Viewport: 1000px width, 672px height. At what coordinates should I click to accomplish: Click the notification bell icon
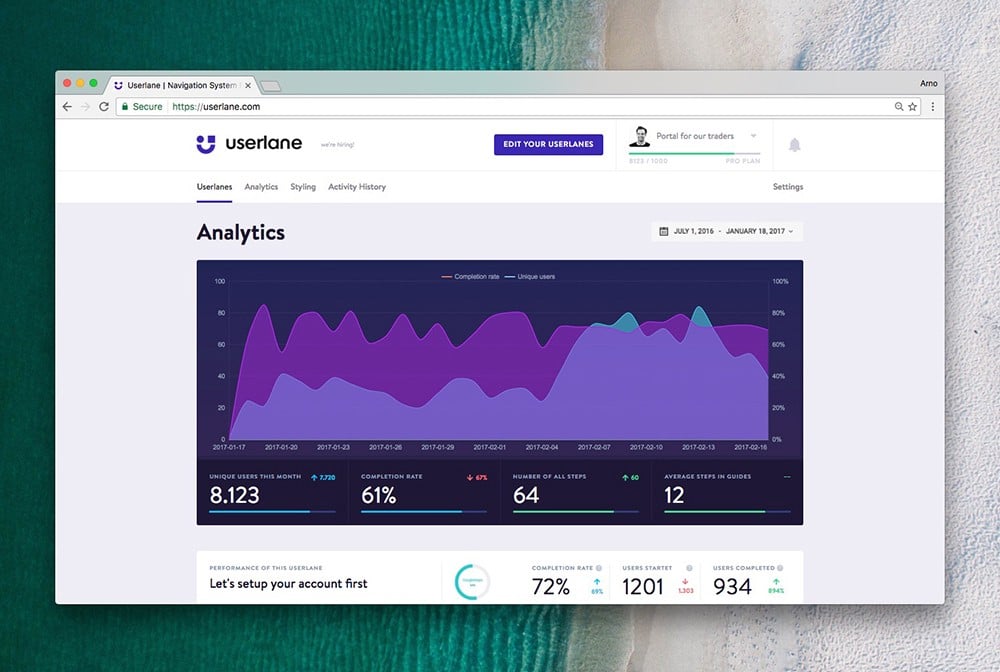click(795, 145)
